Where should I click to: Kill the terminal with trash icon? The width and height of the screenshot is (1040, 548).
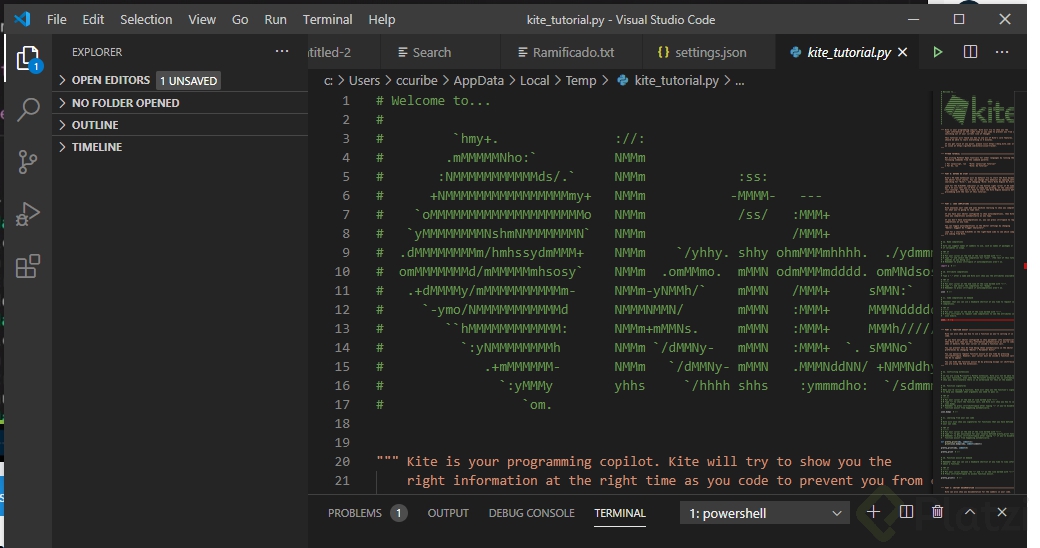click(937, 512)
